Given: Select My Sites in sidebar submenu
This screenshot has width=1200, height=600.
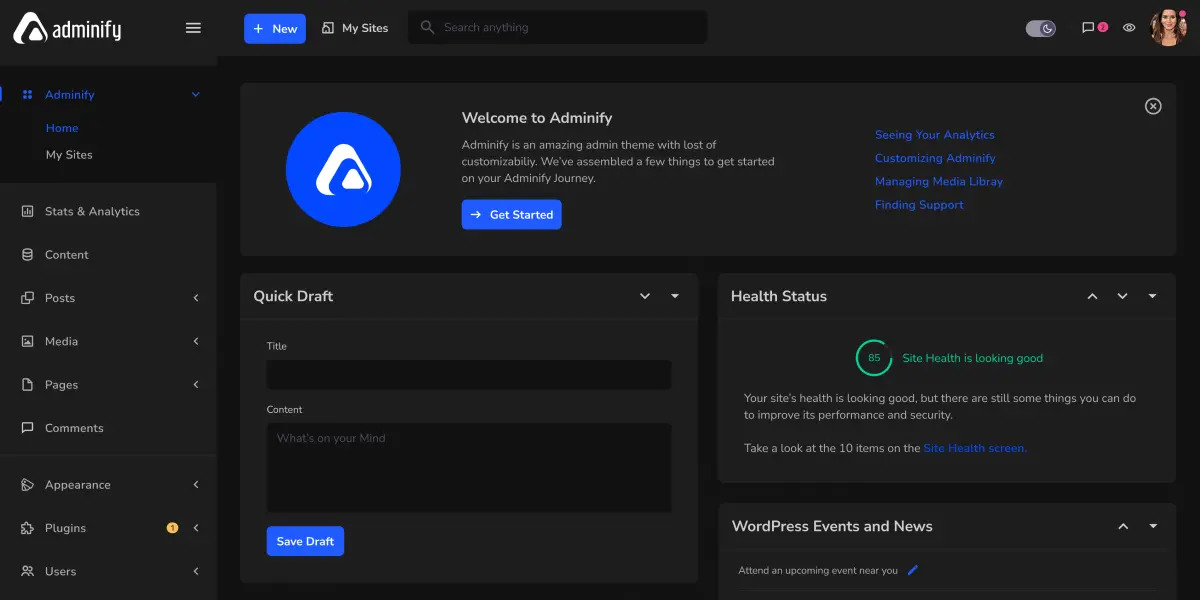Looking at the screenshot, I should pyautogui.click(x=69, y=155).
